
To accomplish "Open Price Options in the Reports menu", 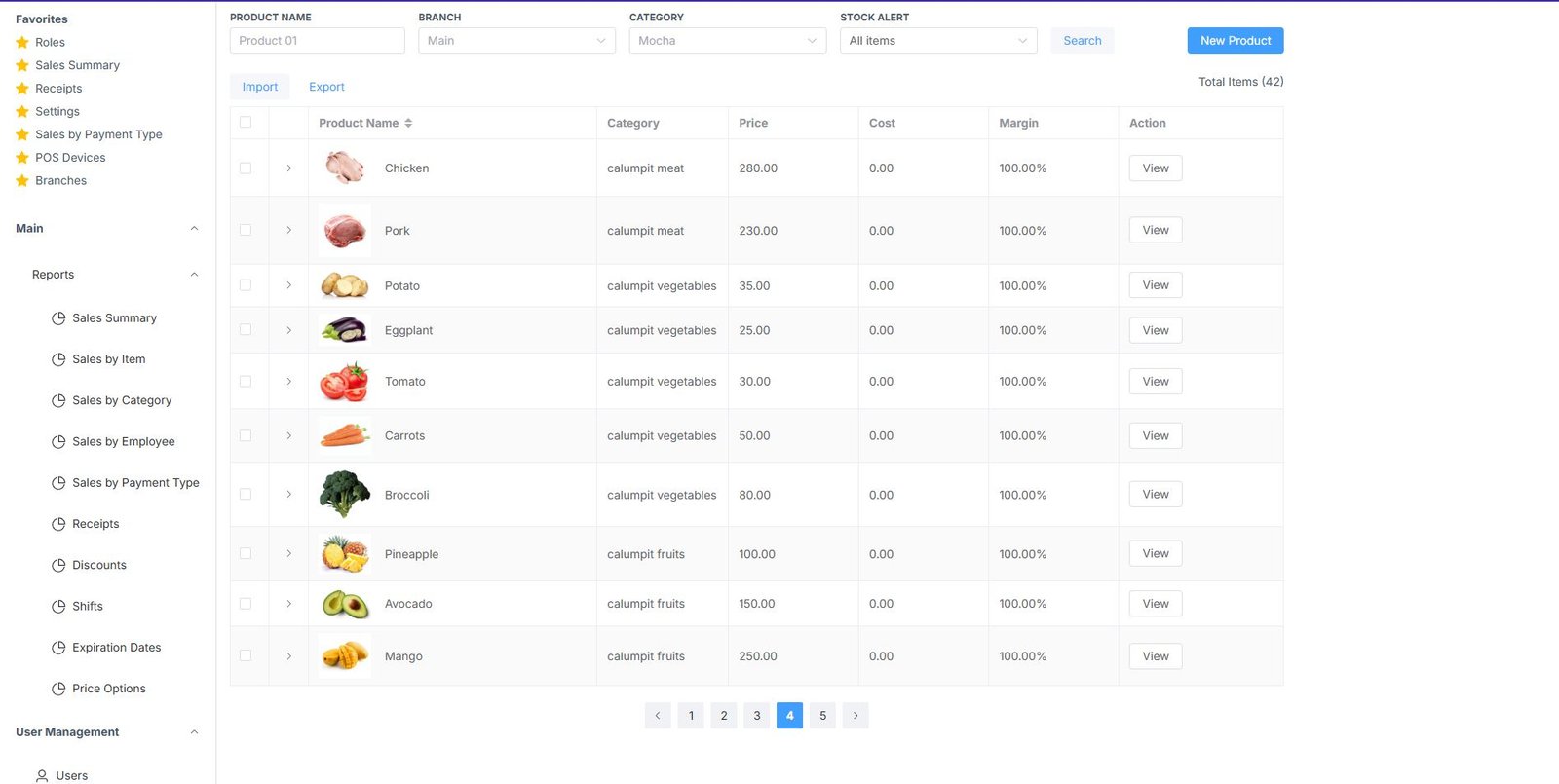I will click(x=108, y=689).
